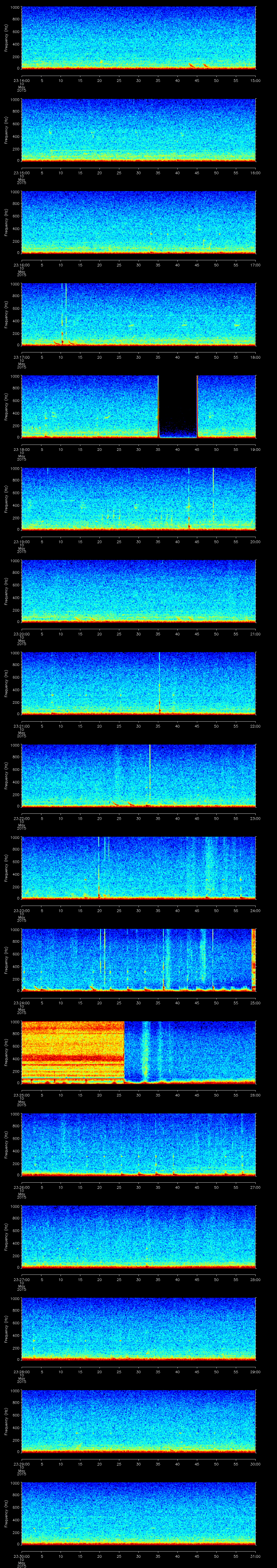Select the 23:24:00 timestamp label
This screenshot has width=277, height=1568.
pos(21,1003)
